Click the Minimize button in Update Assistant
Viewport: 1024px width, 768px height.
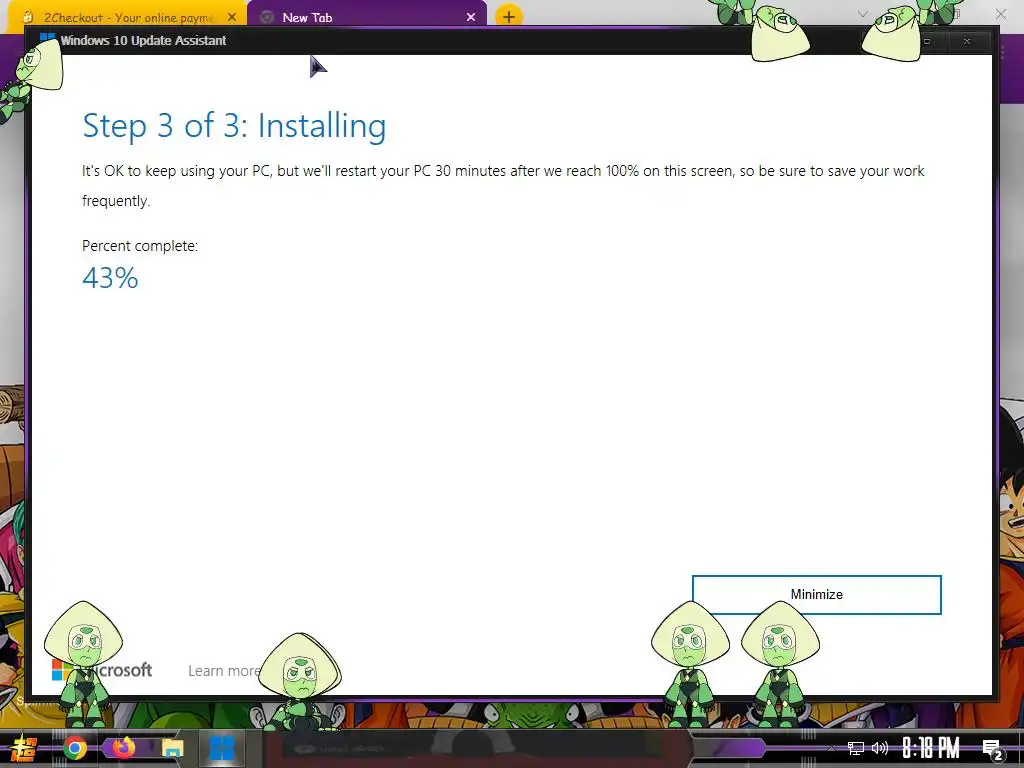click(816, 594)
